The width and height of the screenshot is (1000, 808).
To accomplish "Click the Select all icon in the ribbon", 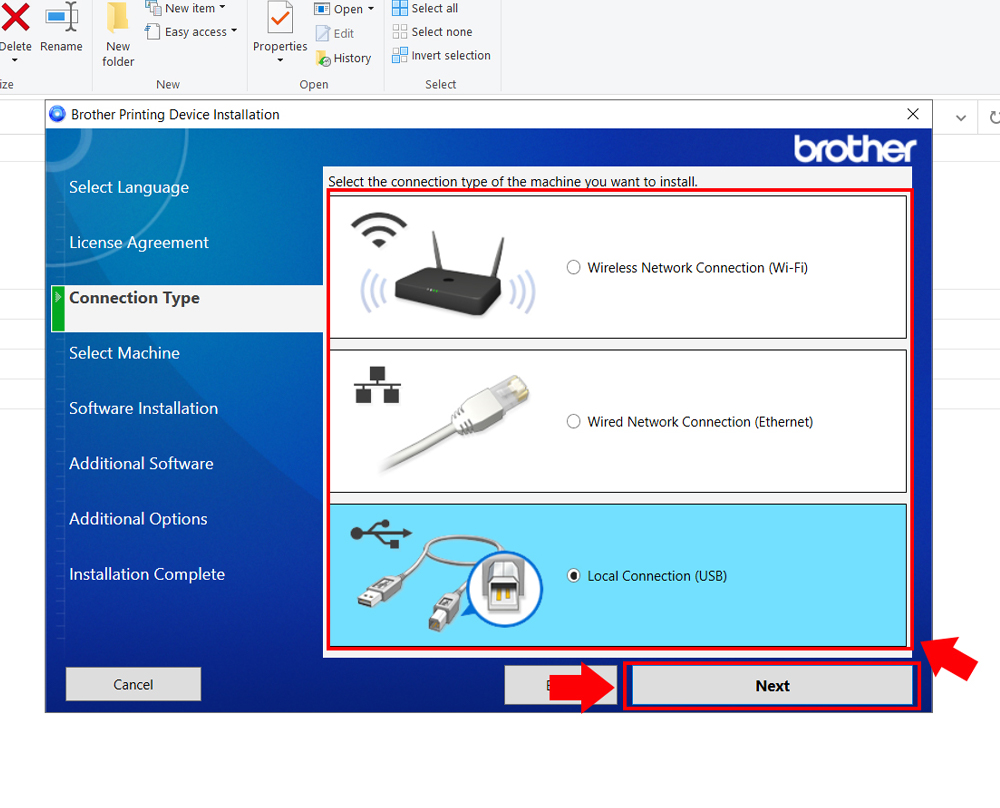I will (399, 8).
